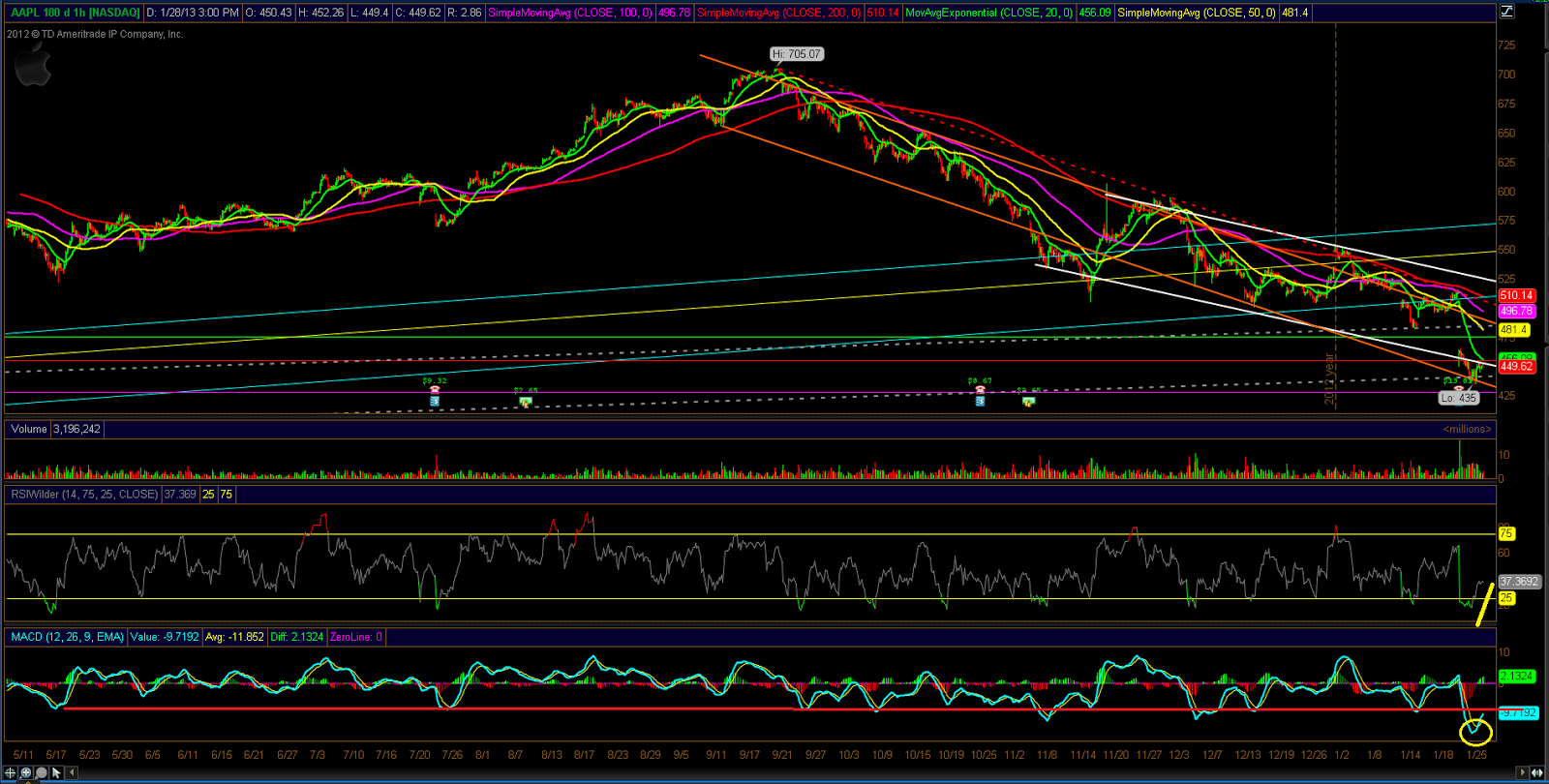Screen dimensions: 1549x784
Task: Click the scroll right arrow at bottom-right
Action: tap(1523, 772)
